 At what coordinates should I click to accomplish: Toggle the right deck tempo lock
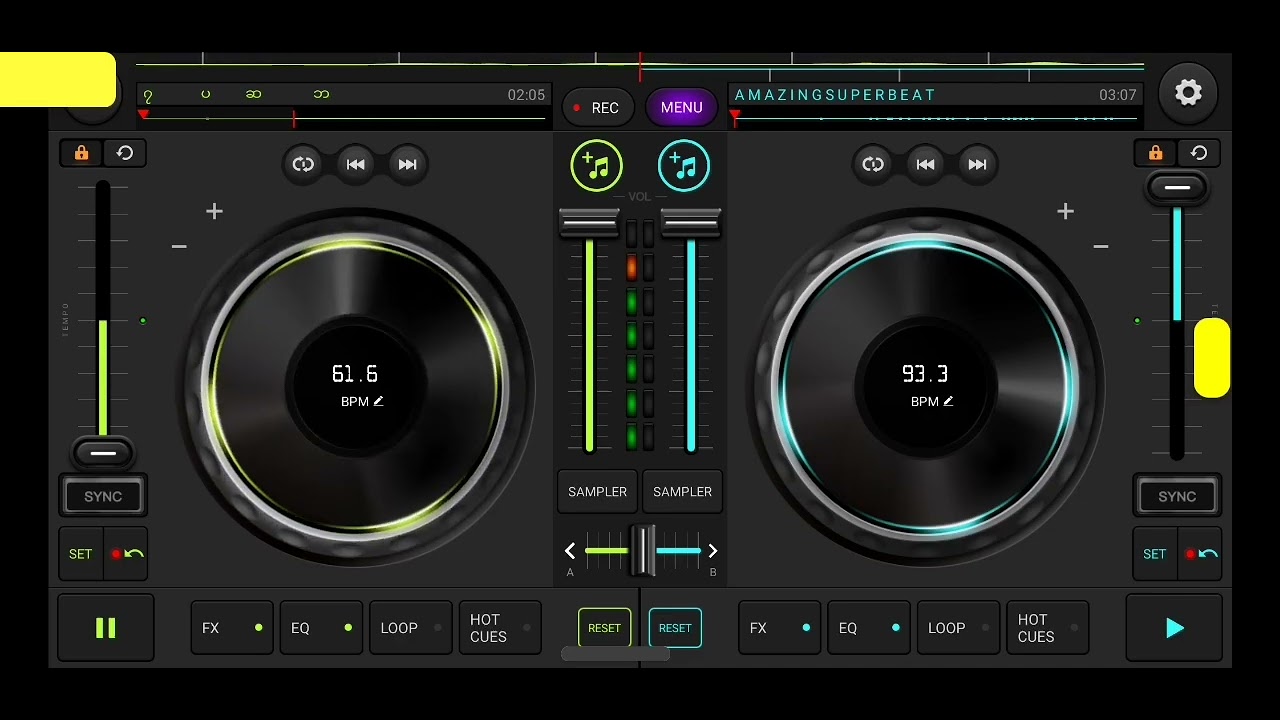pos(1155,153)
